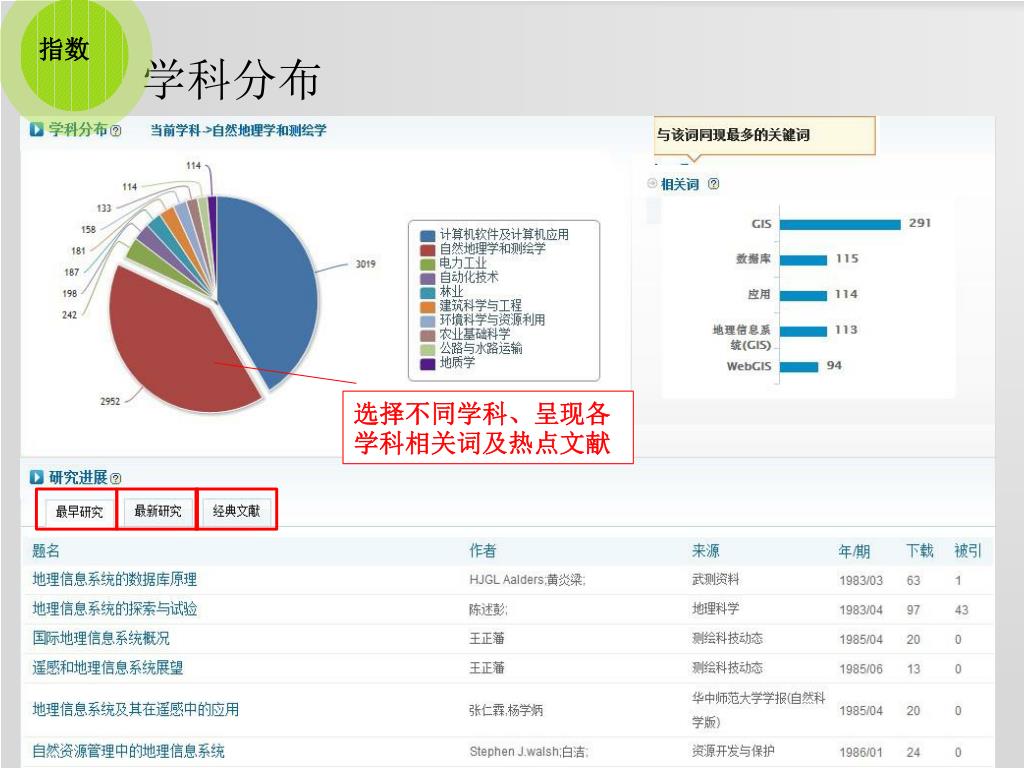Screen dimensions: 1024x768
Task: Click the blue arrow icon before 研究进展
Action: click(x=37, y=477)
